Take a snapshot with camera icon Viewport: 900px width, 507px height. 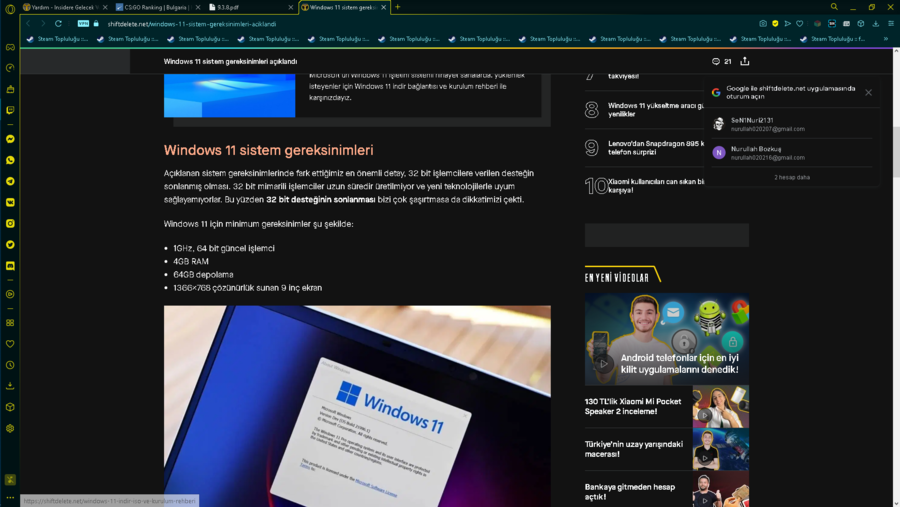pyautogui.click(x=763, y=24)
